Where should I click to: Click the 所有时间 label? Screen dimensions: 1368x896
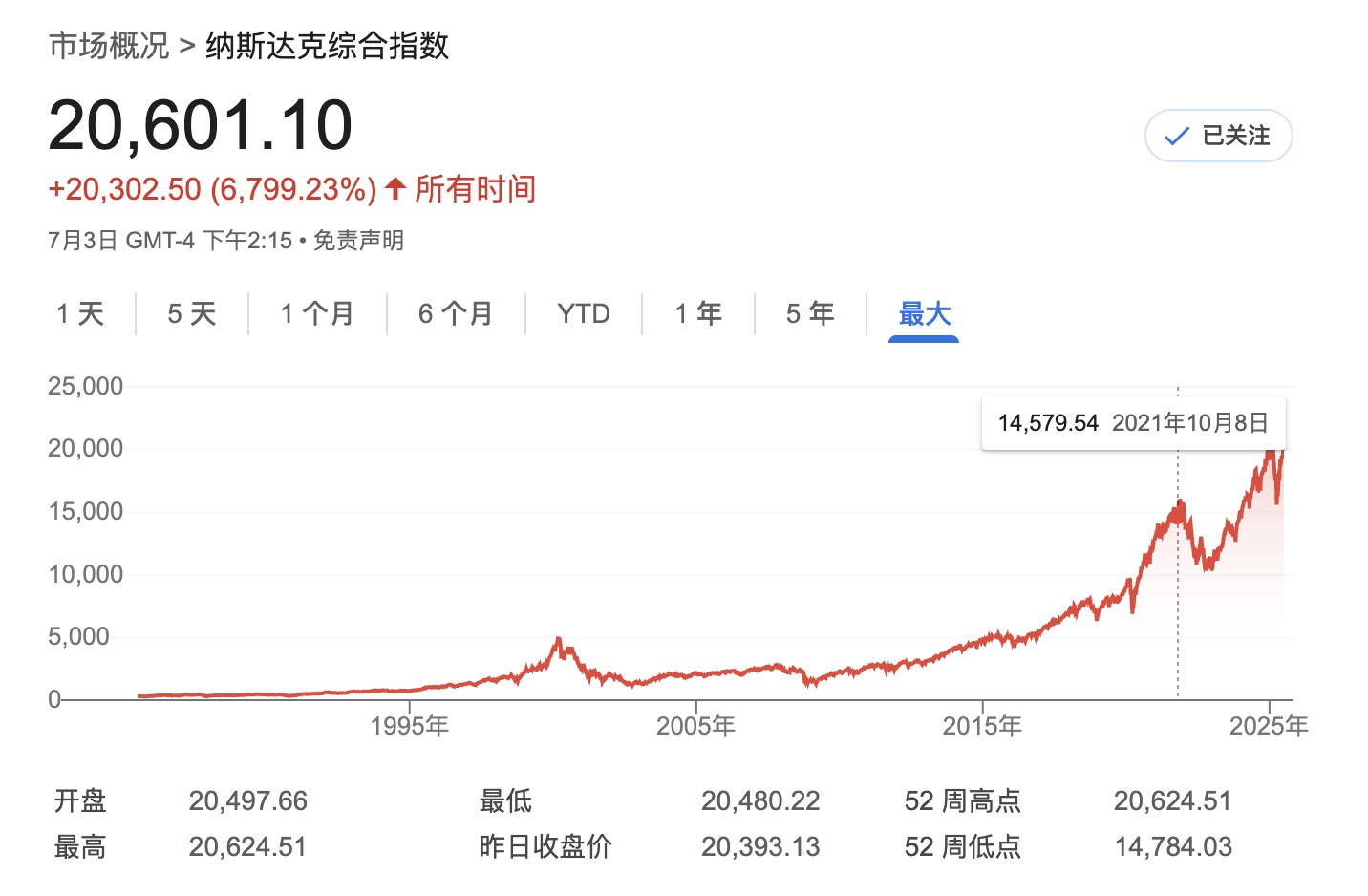(x=475, y=189)
